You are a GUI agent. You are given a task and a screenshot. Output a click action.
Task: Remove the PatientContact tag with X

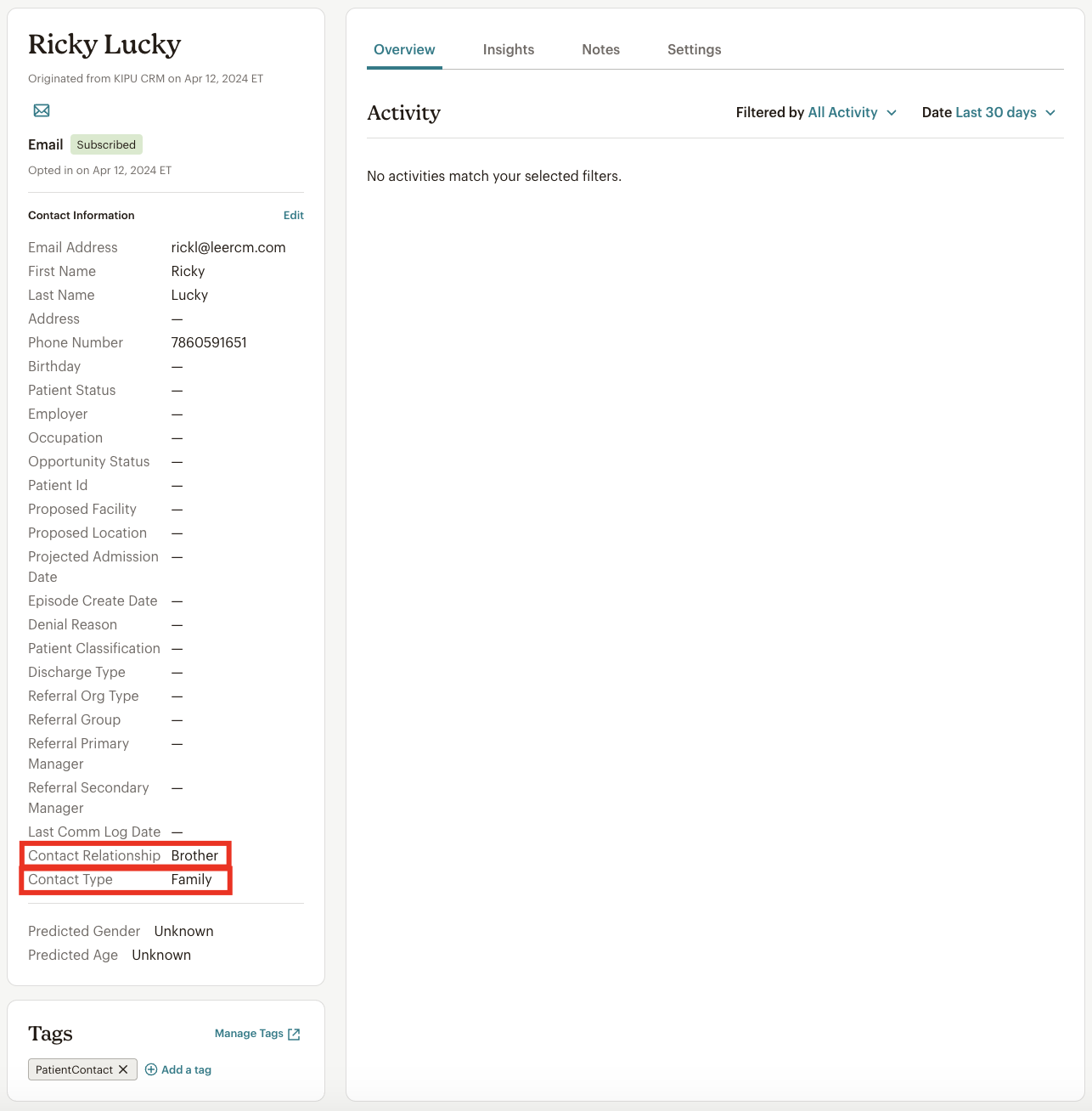coord(123,1069)
